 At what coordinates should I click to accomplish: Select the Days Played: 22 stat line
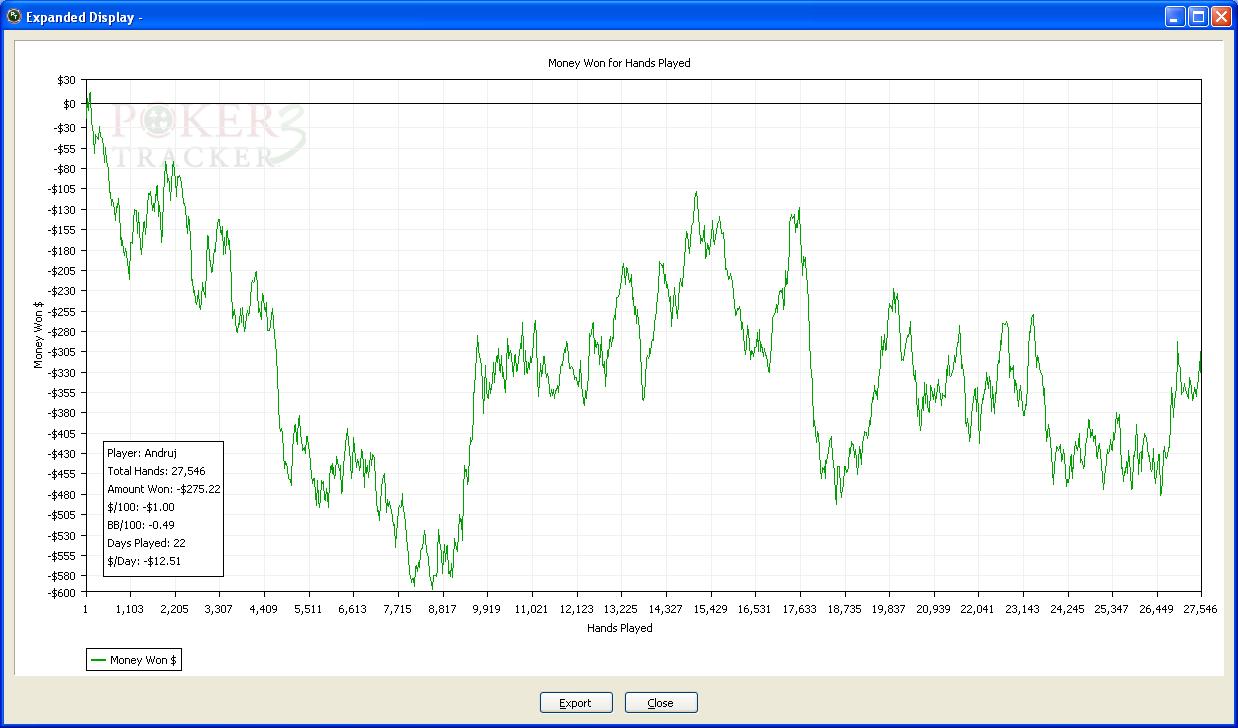146,543
